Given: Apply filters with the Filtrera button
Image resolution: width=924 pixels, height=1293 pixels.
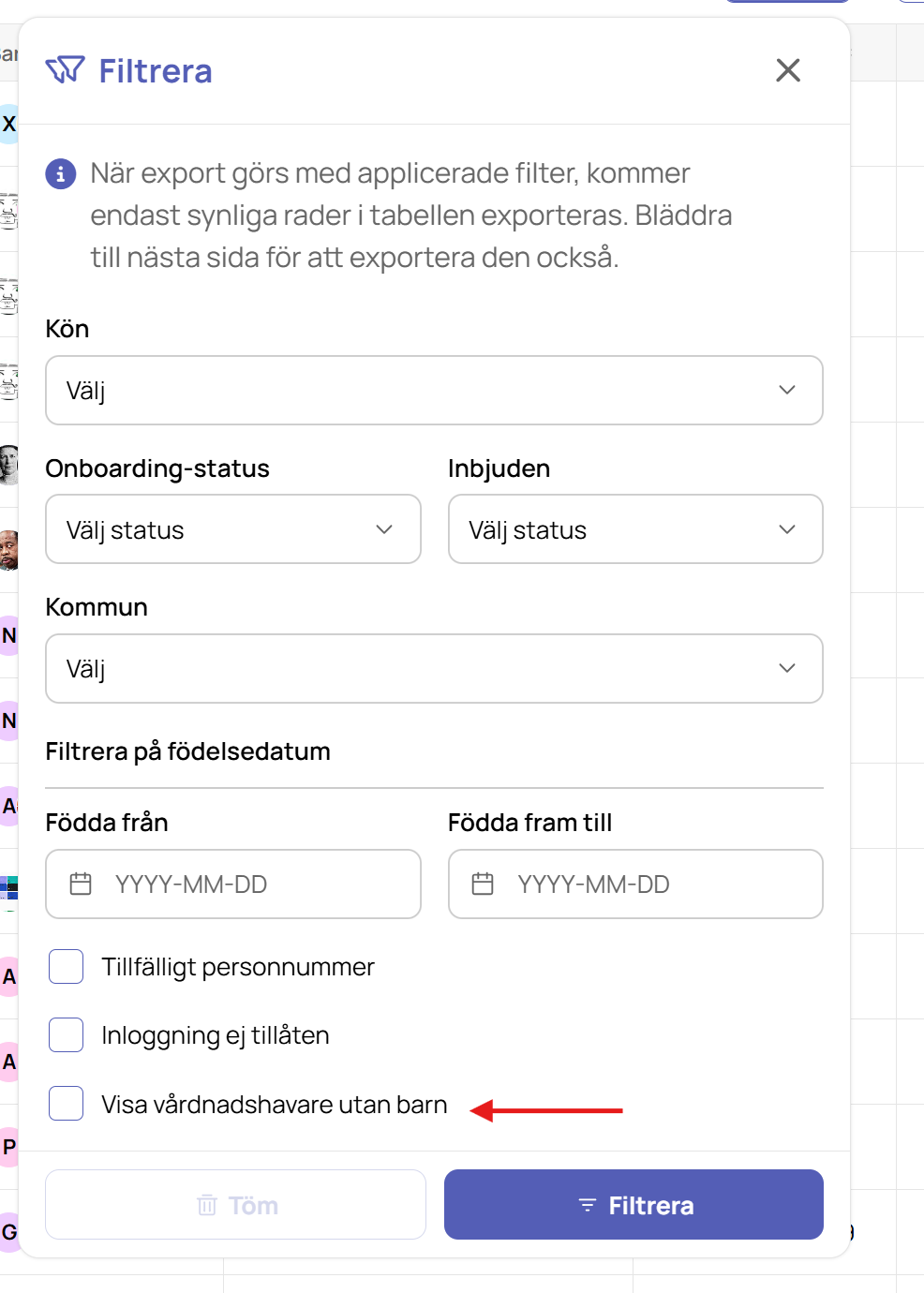Looking at the screenshot, I should coord(633,1205).
